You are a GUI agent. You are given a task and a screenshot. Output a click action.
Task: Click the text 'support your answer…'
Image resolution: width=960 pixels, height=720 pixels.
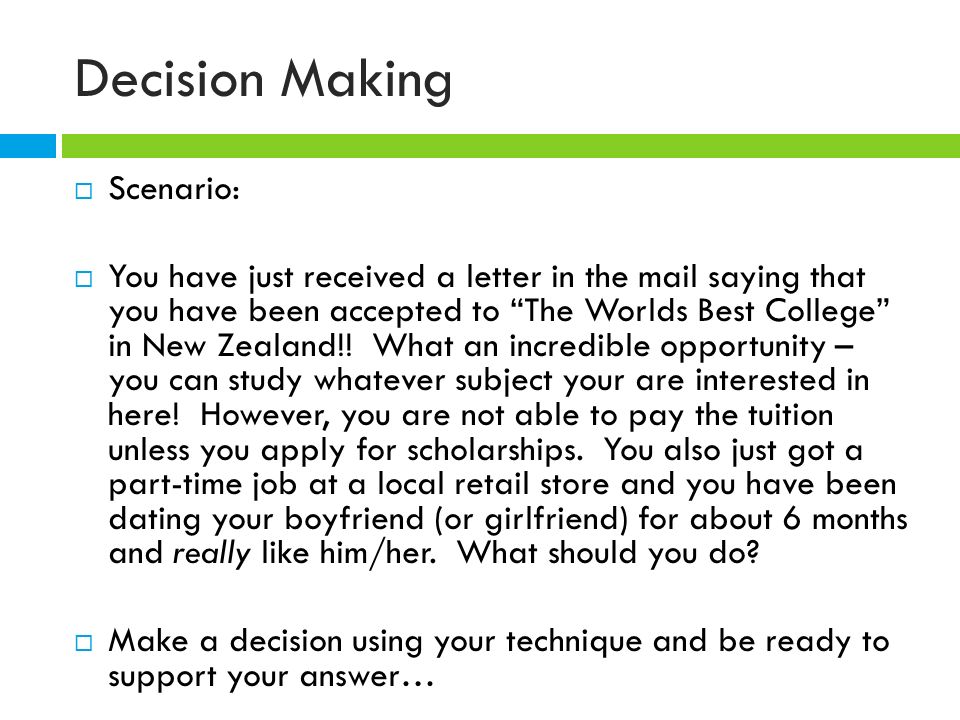click(x=271, y=678)
